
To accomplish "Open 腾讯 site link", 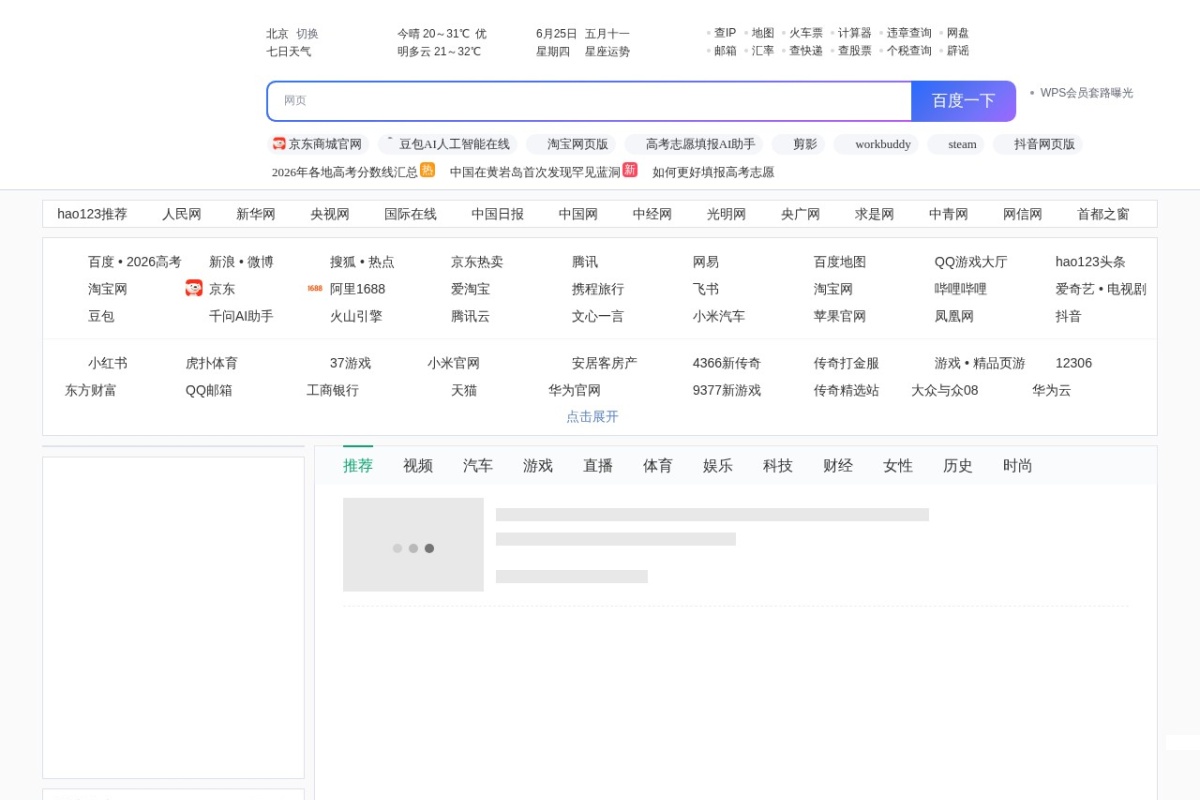I will (x=585, y=262).
